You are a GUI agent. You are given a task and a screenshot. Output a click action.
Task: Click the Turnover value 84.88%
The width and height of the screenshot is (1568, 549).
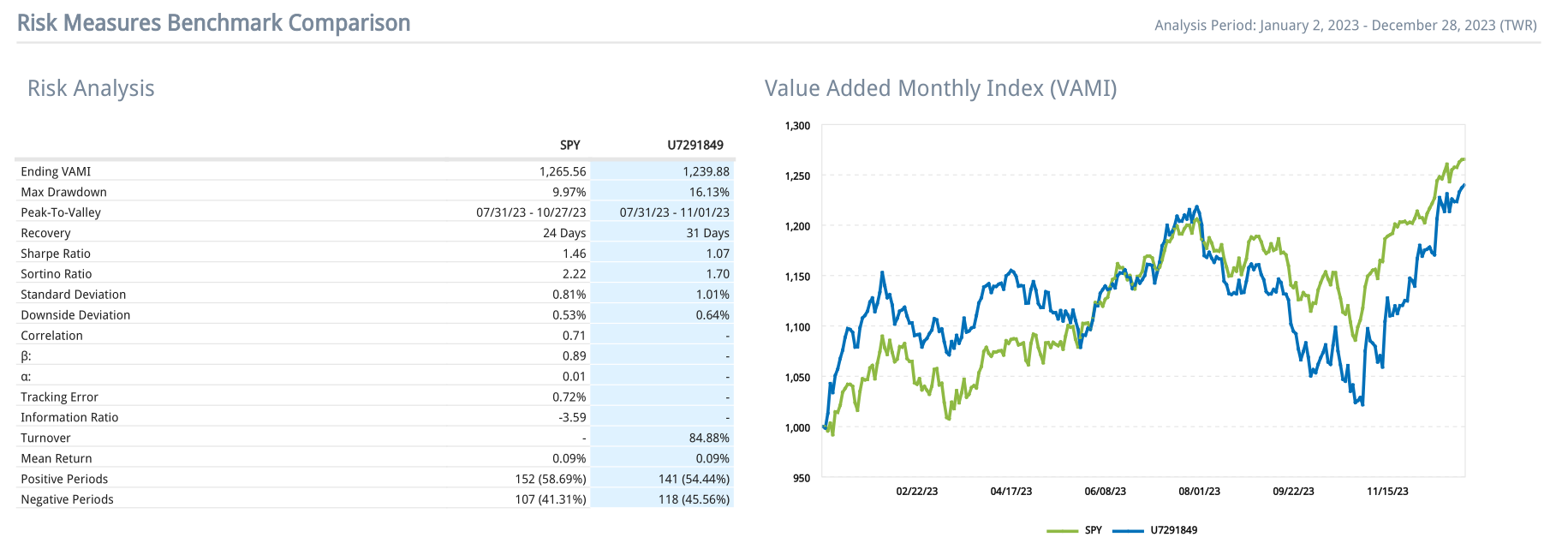pos(709,439)
